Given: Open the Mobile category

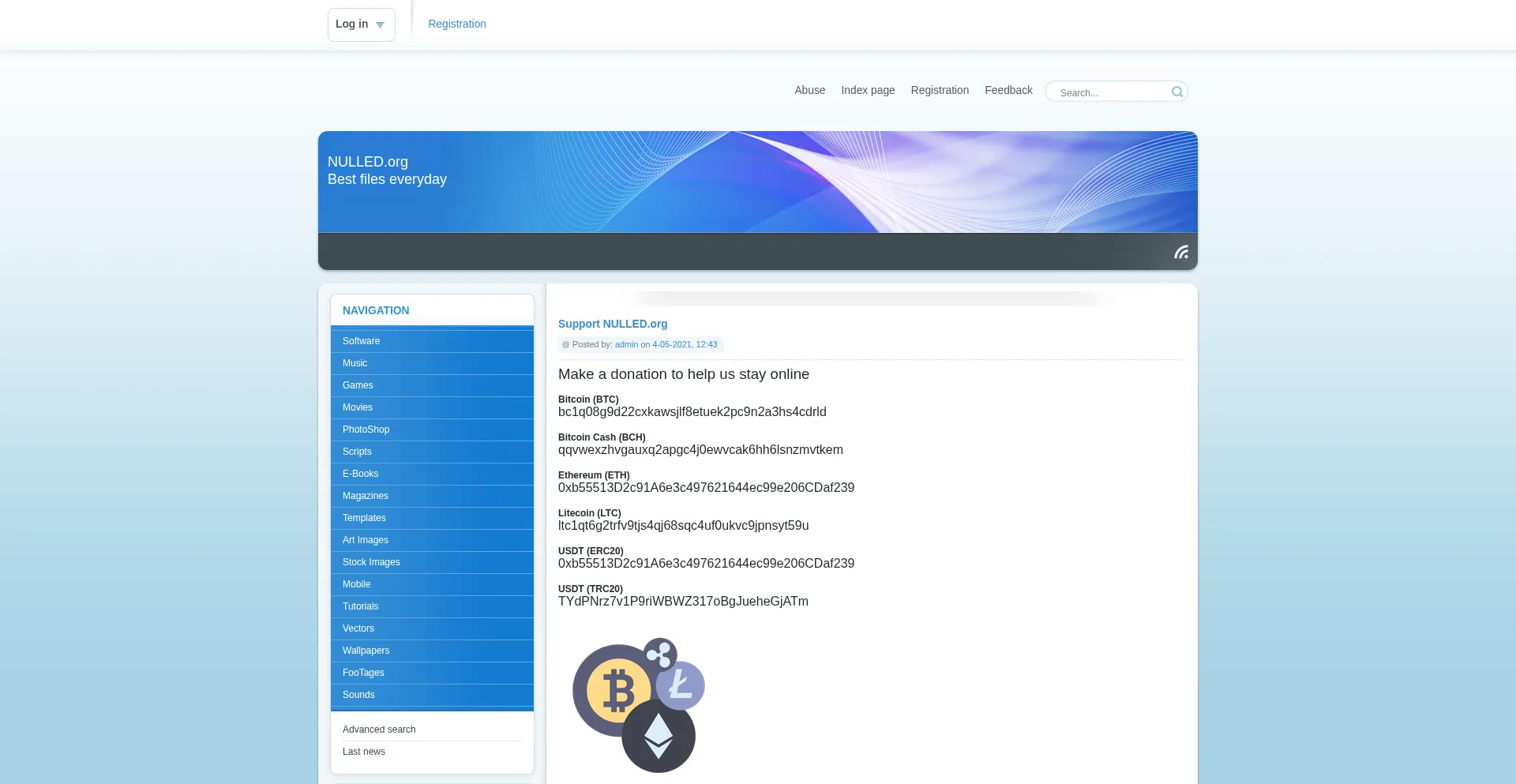Looking at the screenshot, I should pos(432,584).
